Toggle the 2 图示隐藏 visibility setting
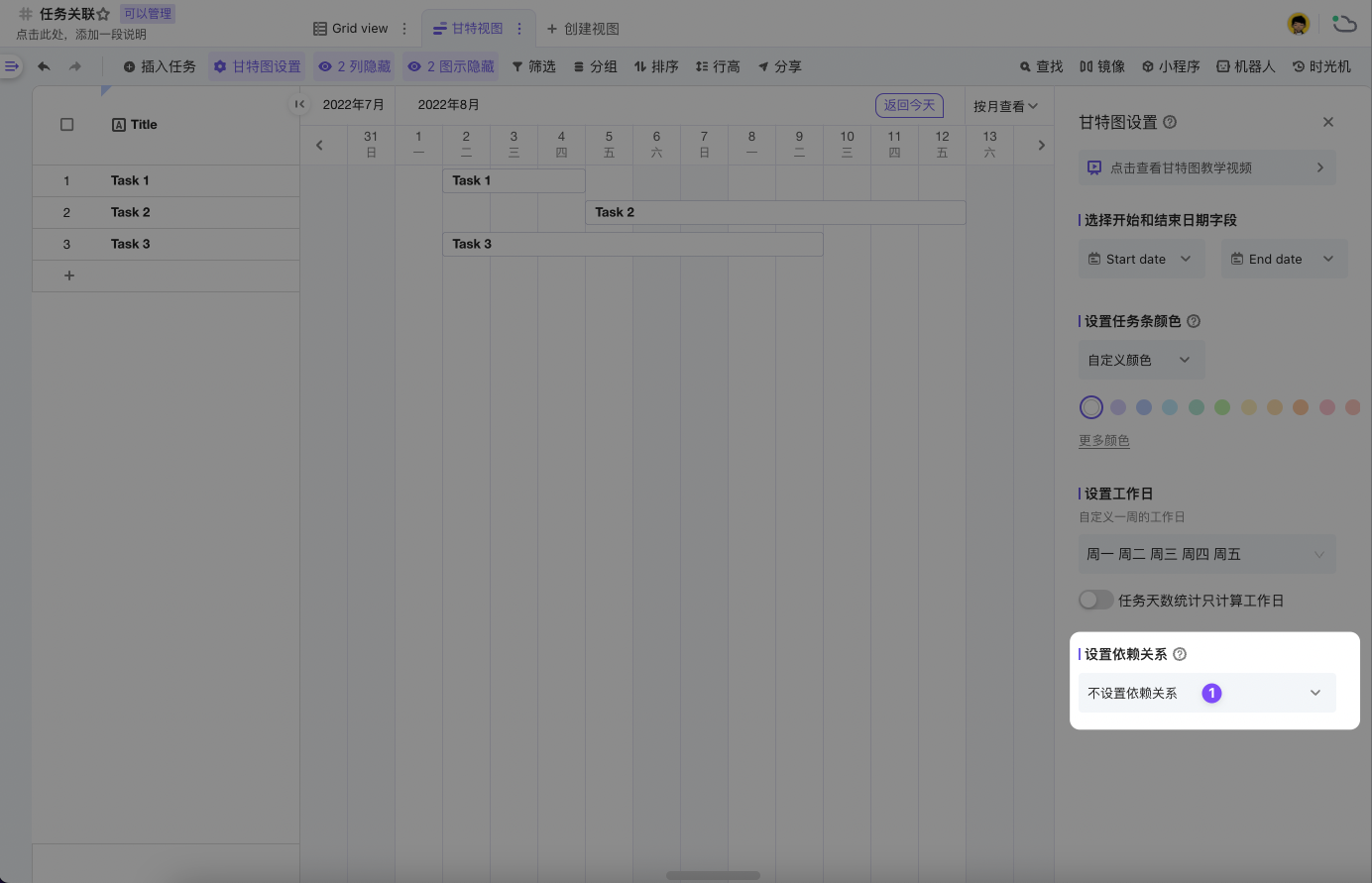The image size is (1372, 883). [451, 66]
